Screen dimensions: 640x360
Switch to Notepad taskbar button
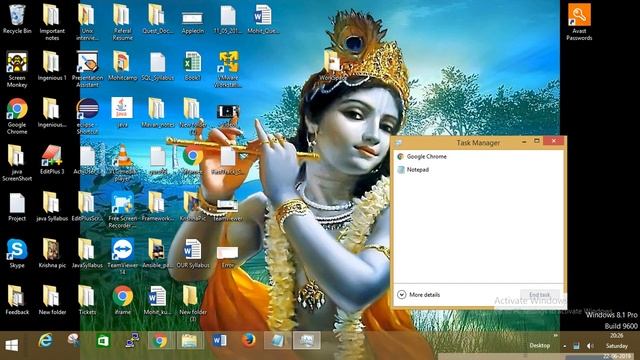tap(278, 341)
